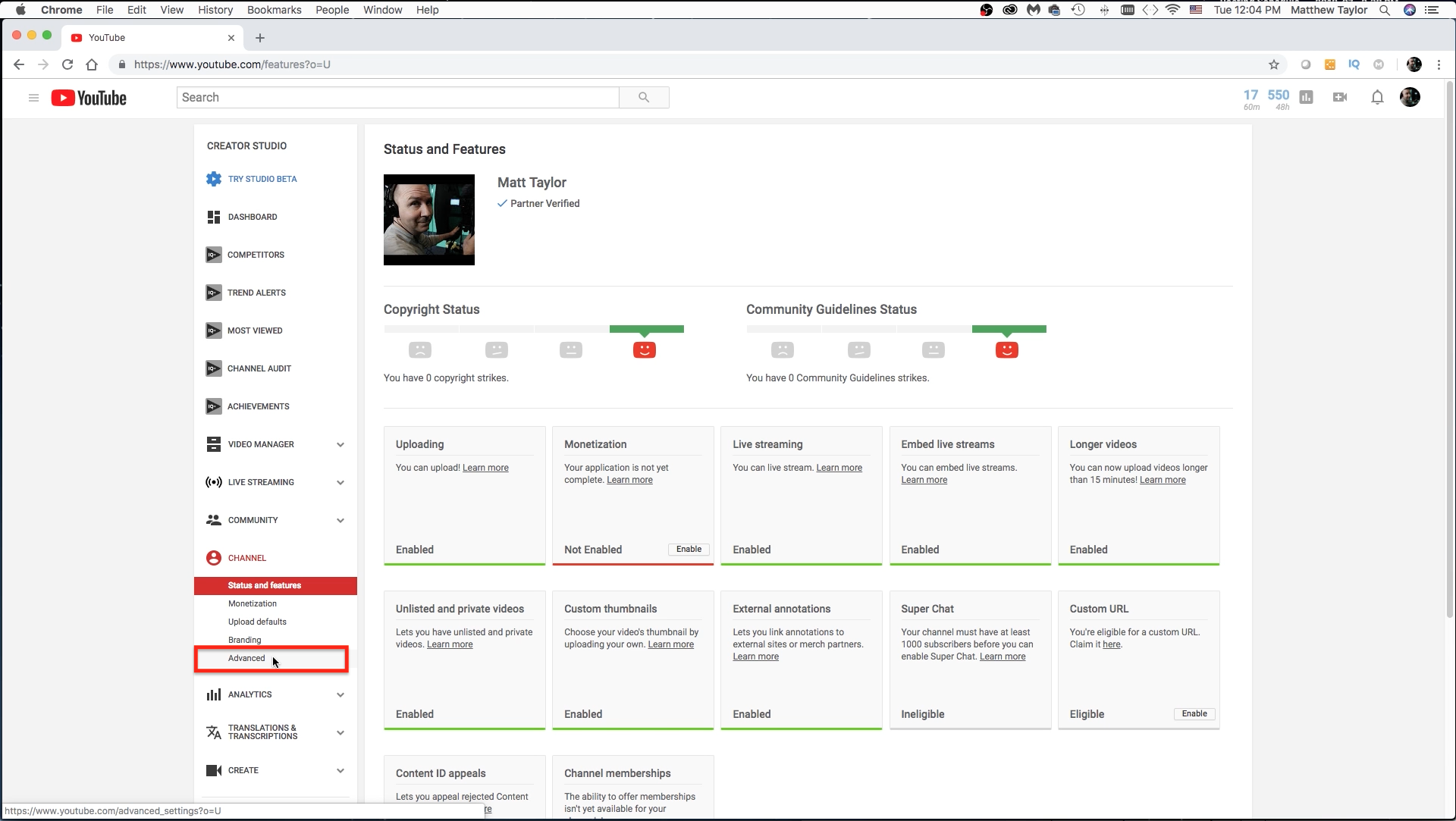The width and height of the screenshot is (1456, 821).
Task: Expand the Community section chevron
Action: point(340,521)
